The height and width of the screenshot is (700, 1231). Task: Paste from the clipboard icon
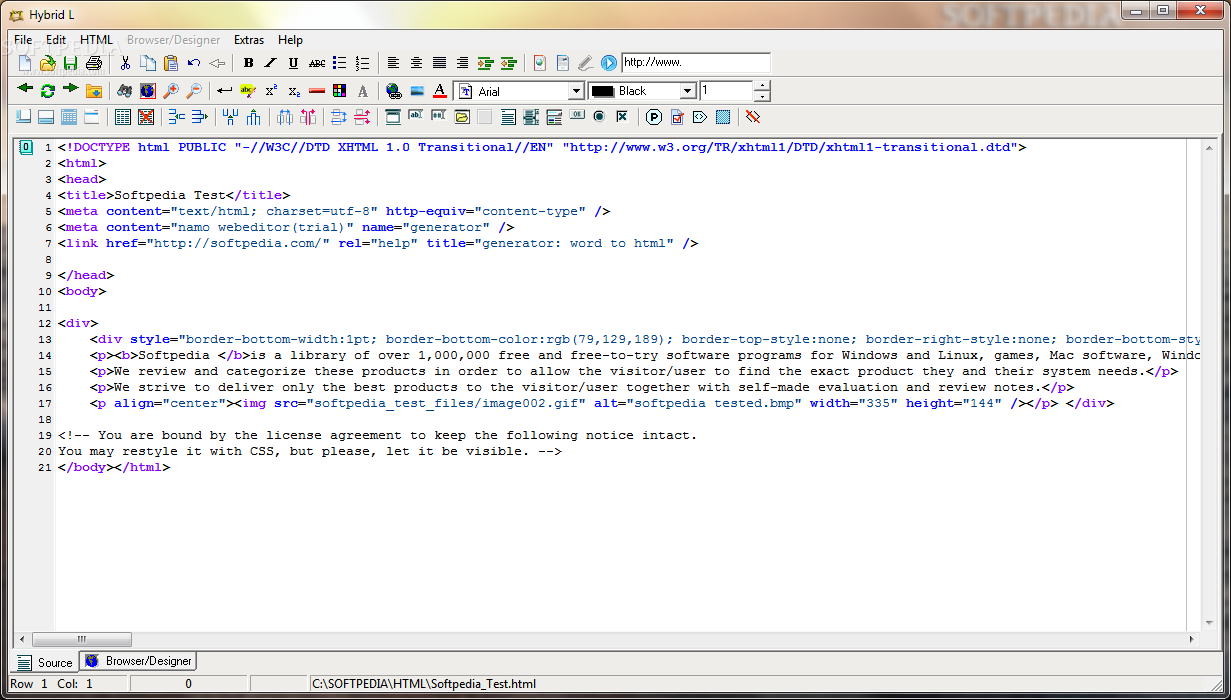(171, 63)
